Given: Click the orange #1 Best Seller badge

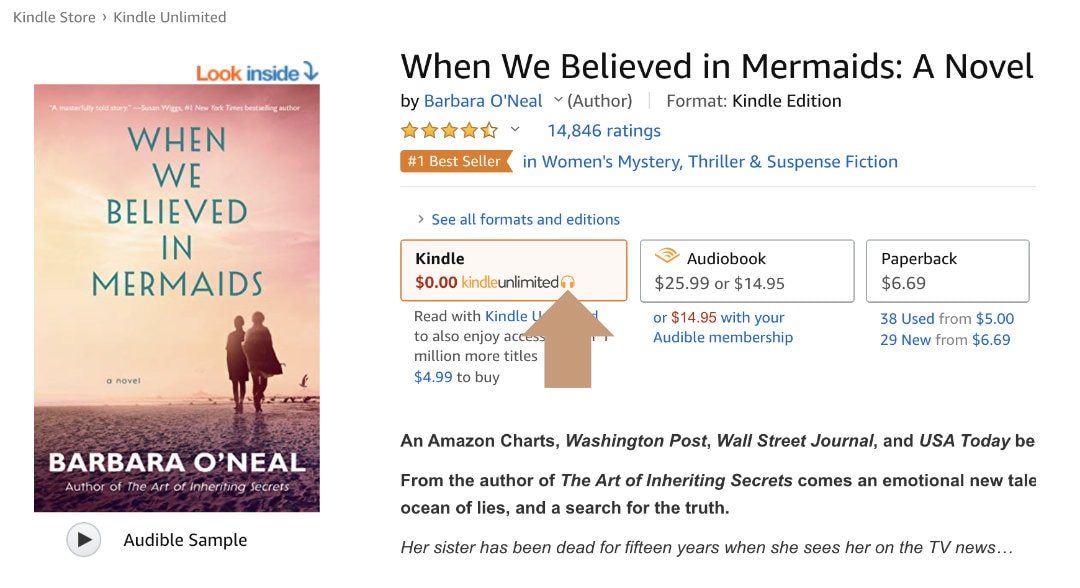Looking at the screenshot, I should [x=453, y=161].
